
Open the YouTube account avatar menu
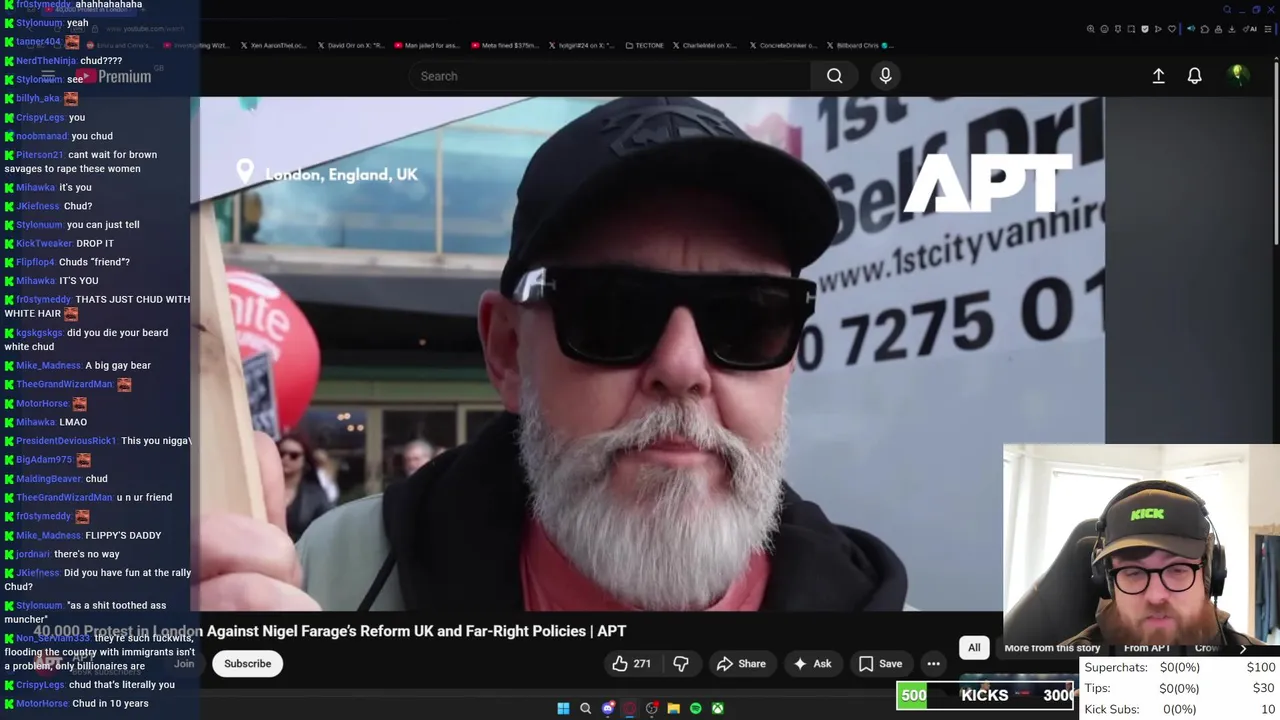point(1238,75)
